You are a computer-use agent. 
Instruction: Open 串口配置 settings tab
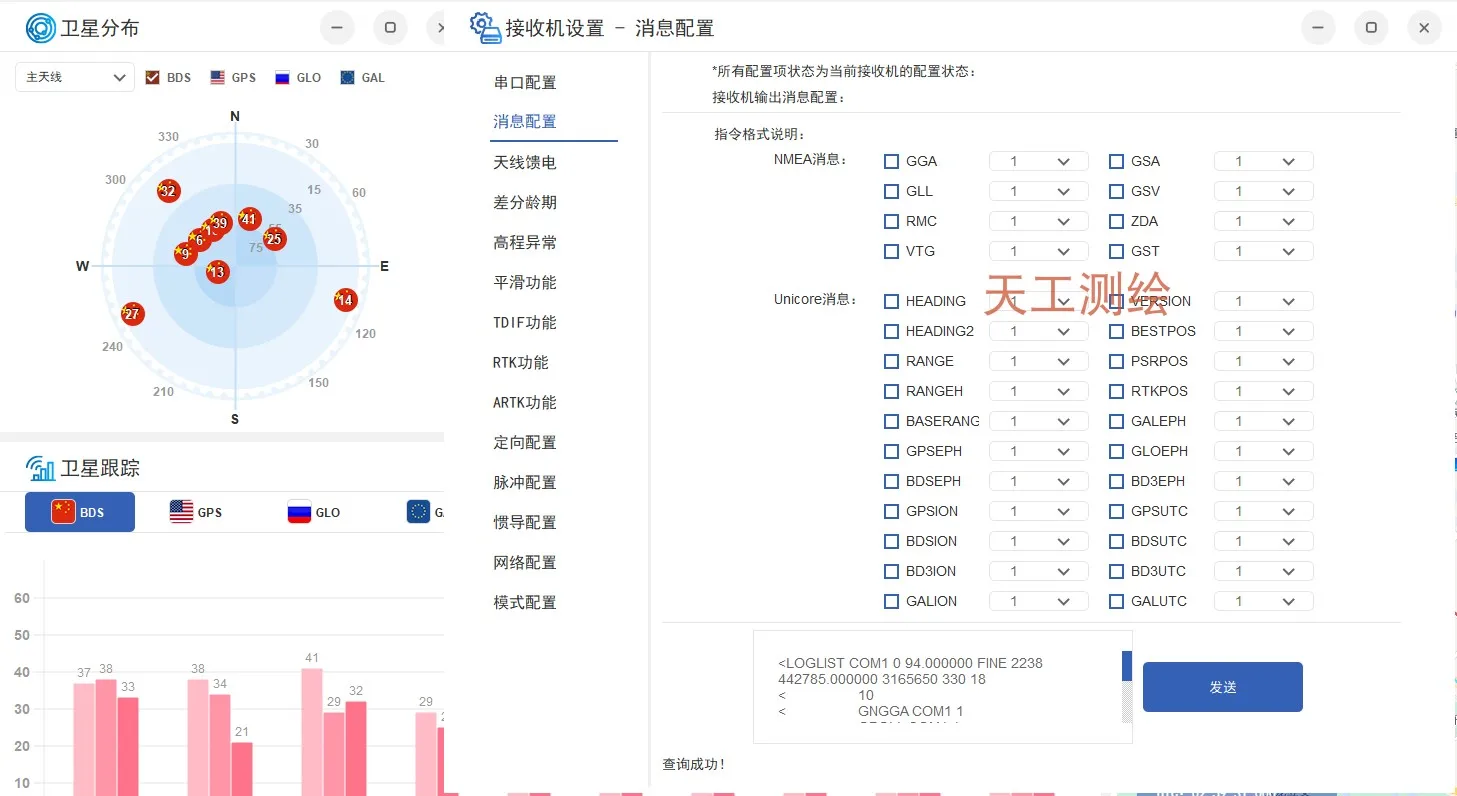click(525, 82)
